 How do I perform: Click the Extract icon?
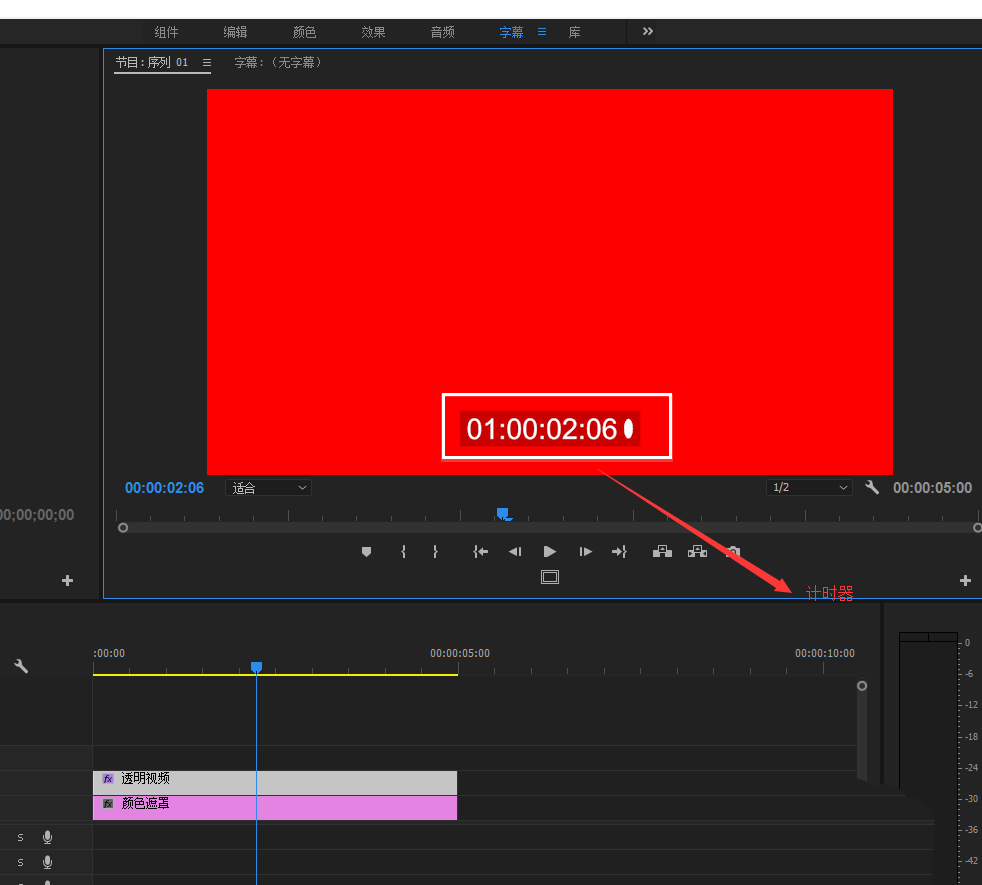pyautogui.click(x=697, y=551)
